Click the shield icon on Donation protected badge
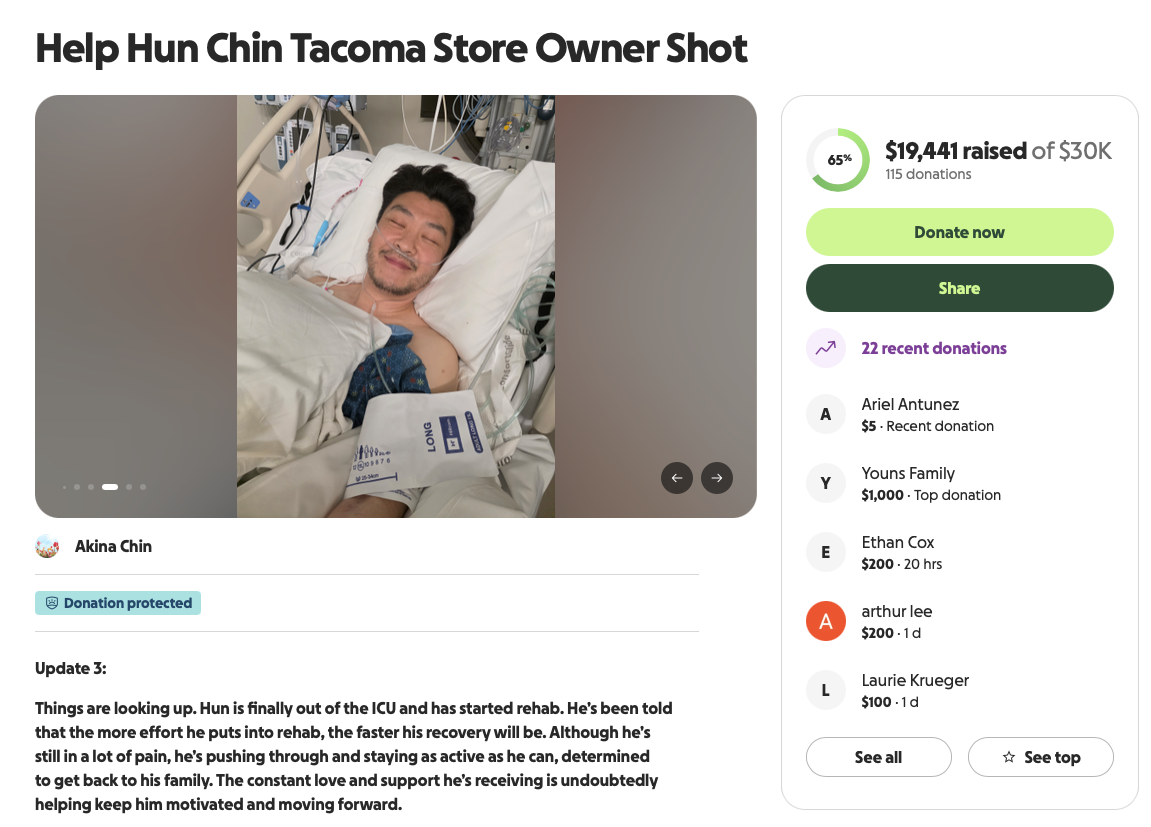 (x=52, y=603)
